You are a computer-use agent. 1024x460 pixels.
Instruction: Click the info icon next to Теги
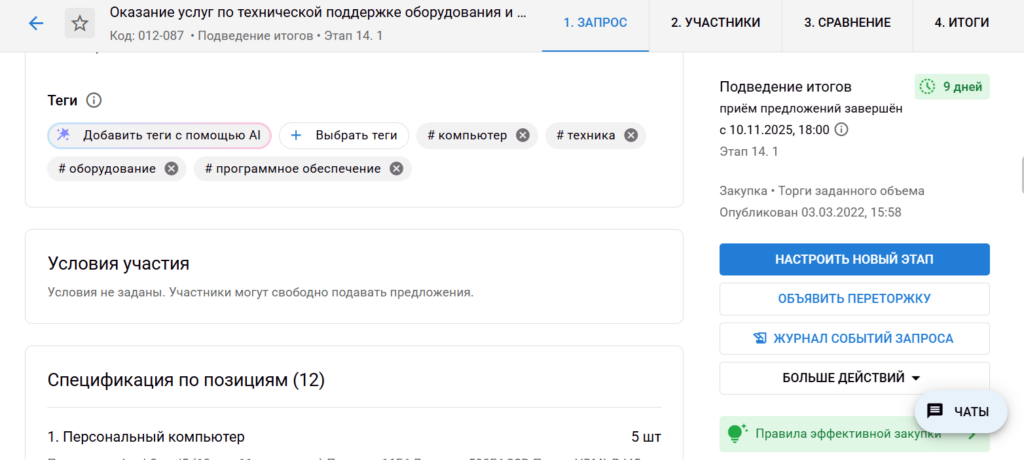click(94, 100)
